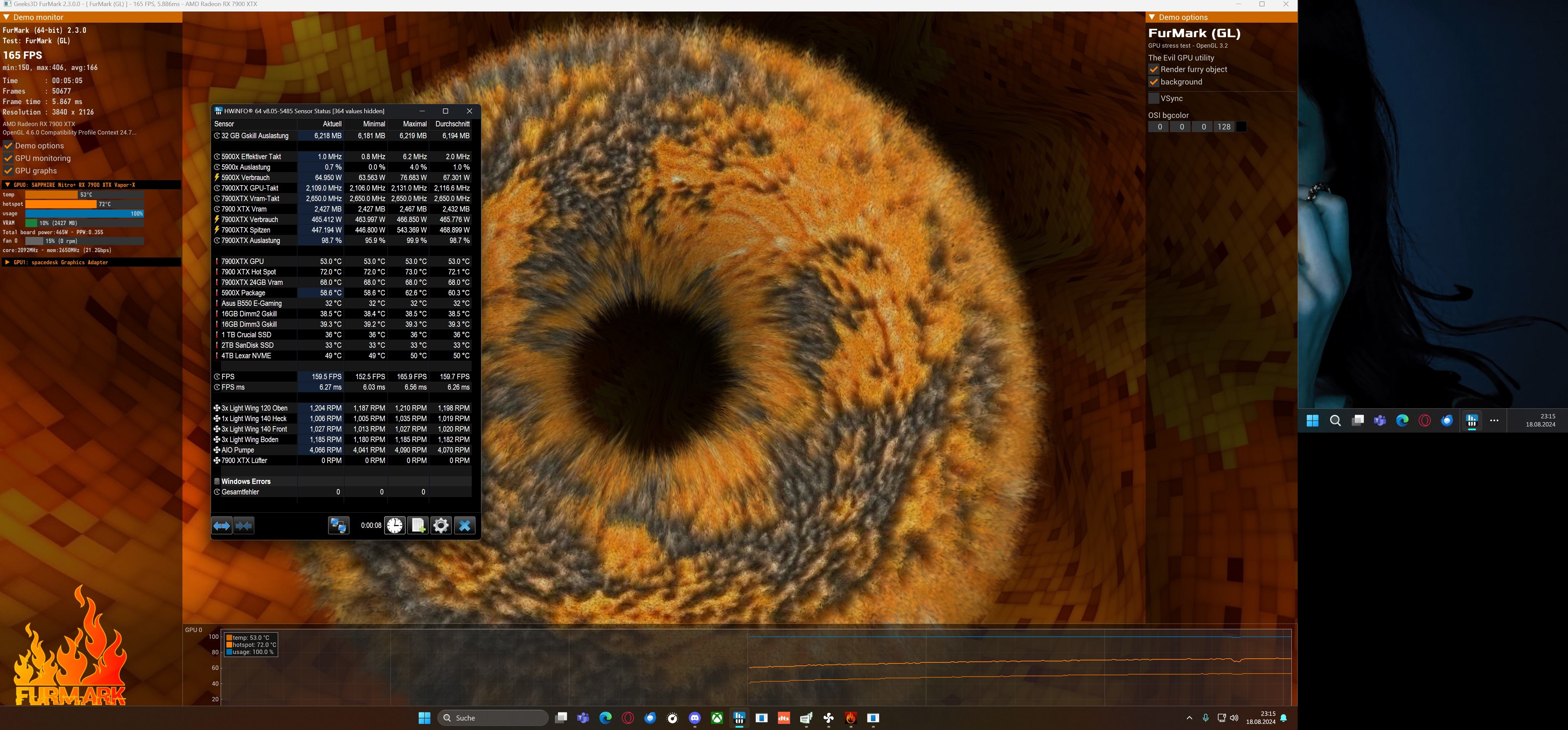Click the Aktuell column header
This screenshot has width=1568, height=730.
332,124
